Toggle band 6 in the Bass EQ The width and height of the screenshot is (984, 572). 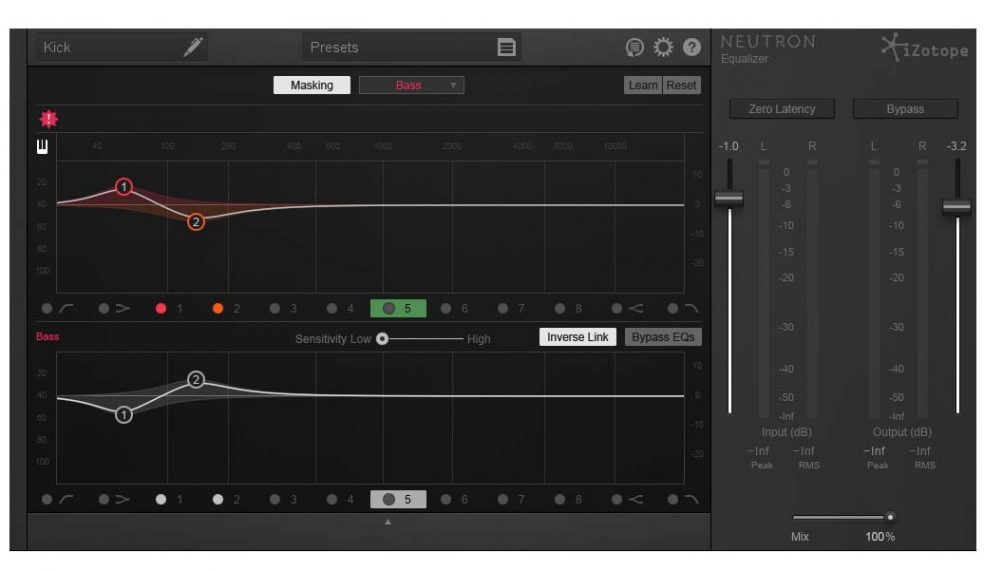(x=446, y=499)
